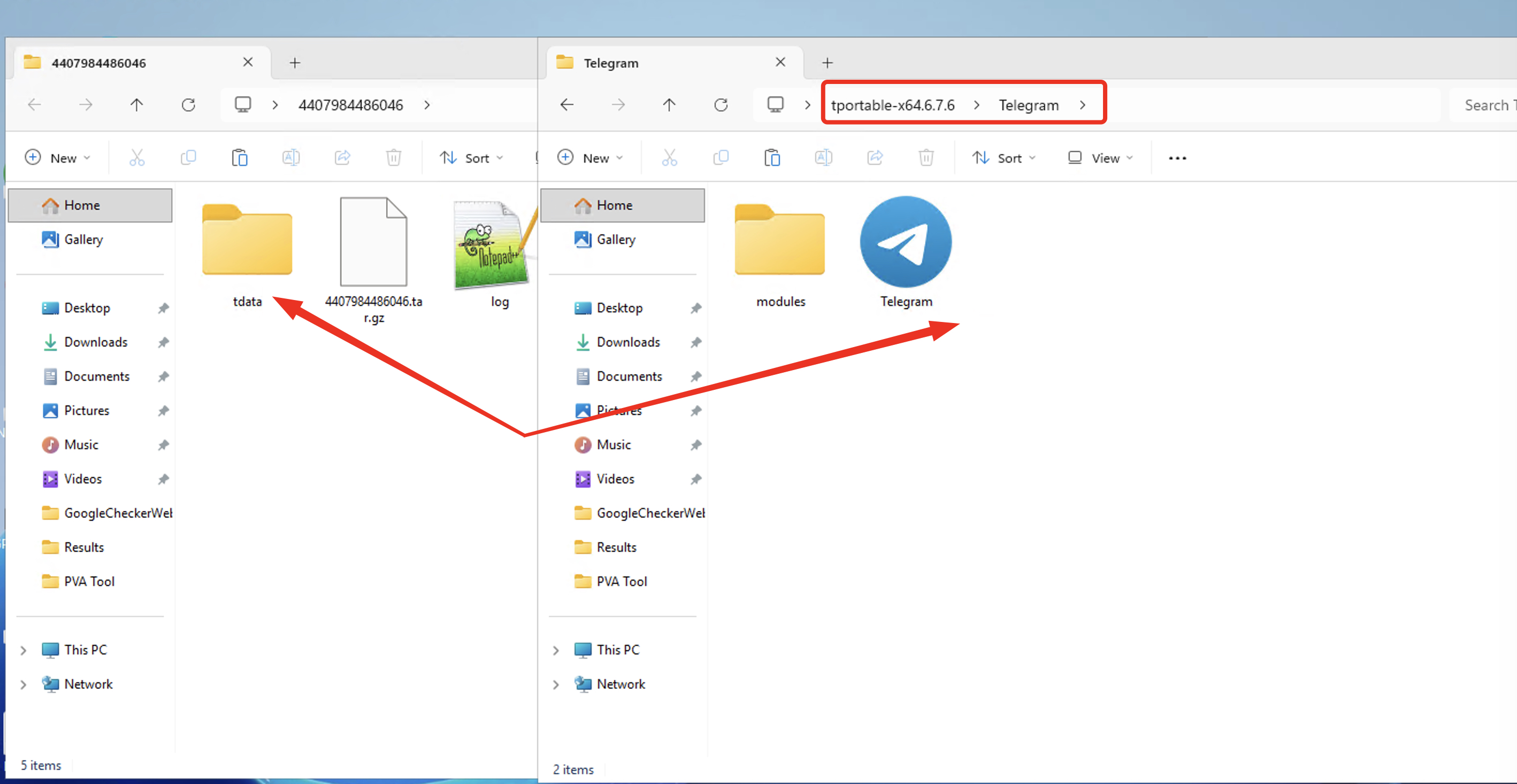
Task: Open Downloads in left window sidebar
Action: point(95,342)
